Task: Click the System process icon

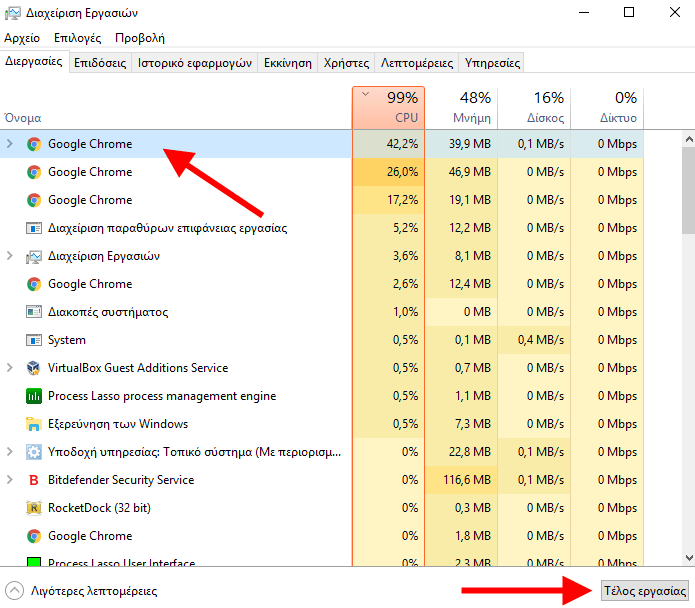Action: 34,340
